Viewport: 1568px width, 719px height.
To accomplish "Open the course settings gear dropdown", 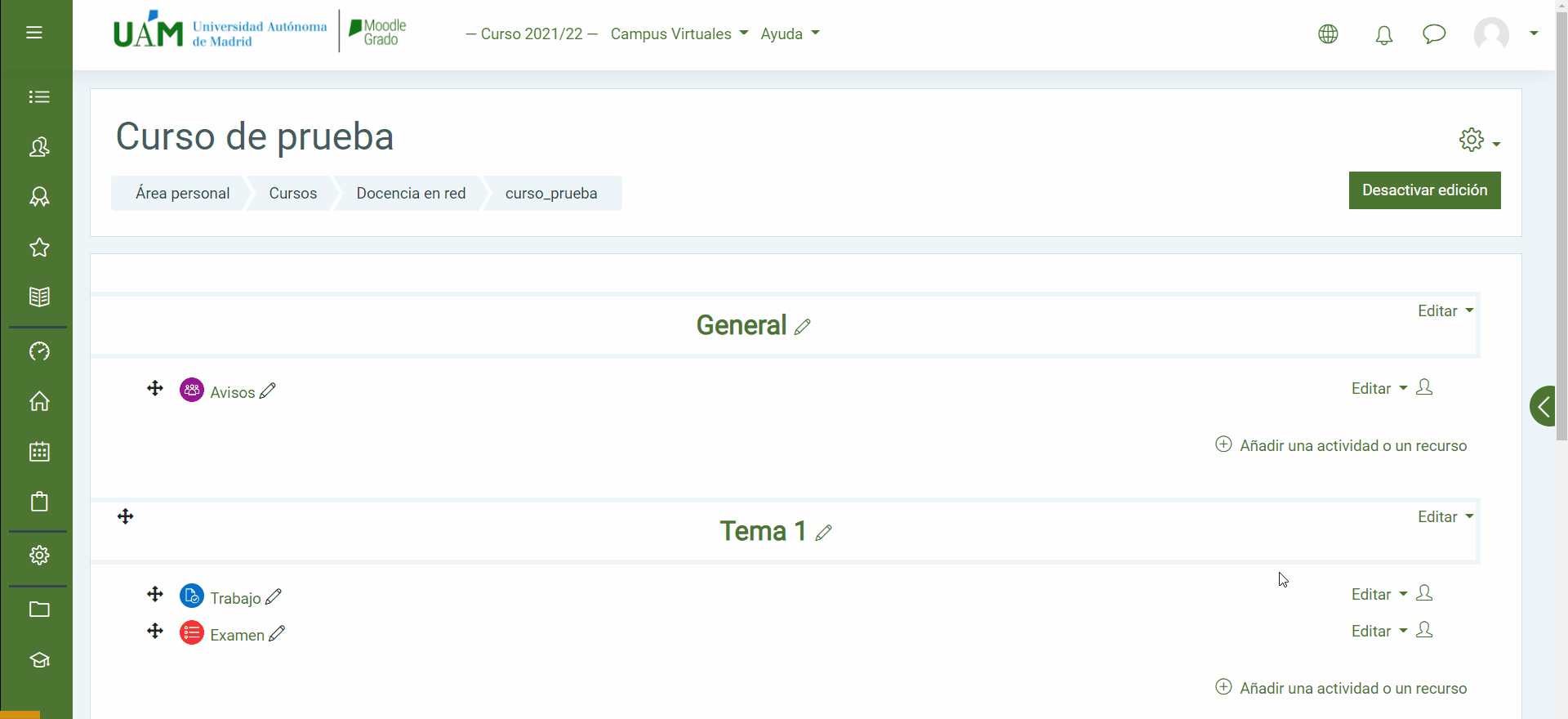I will (x=1478, y=141).
